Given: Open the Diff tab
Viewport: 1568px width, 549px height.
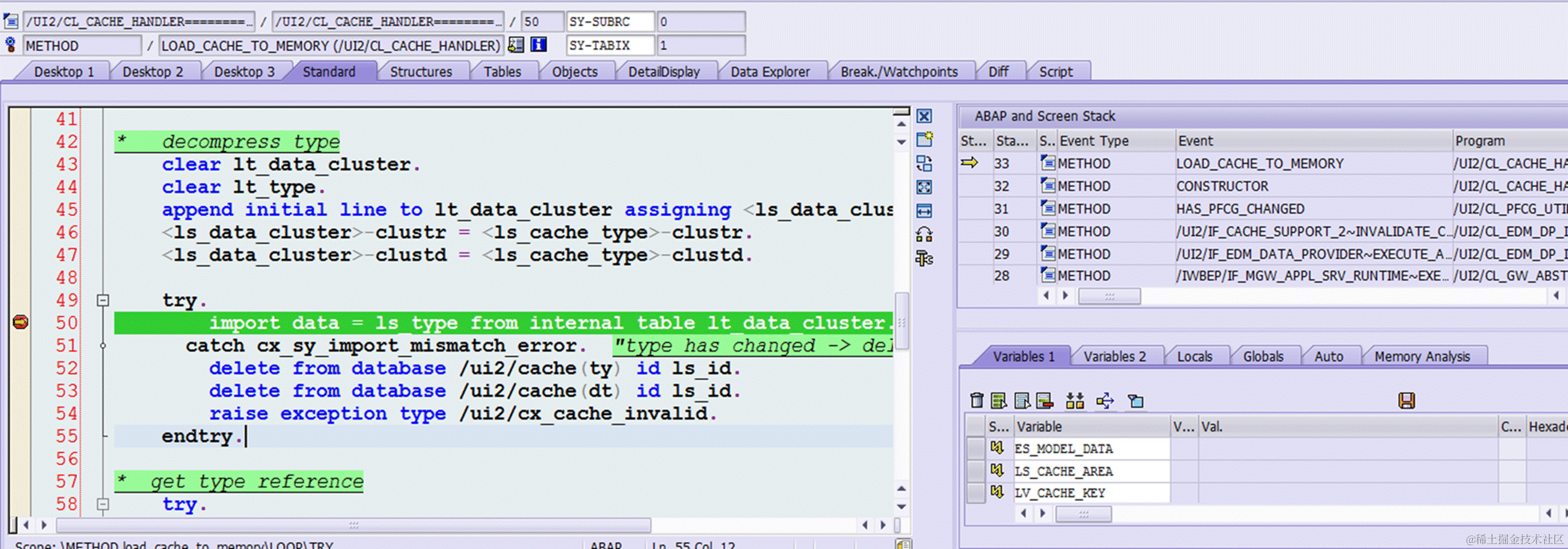Looking at the screenshot, I should tap(998, 72).
